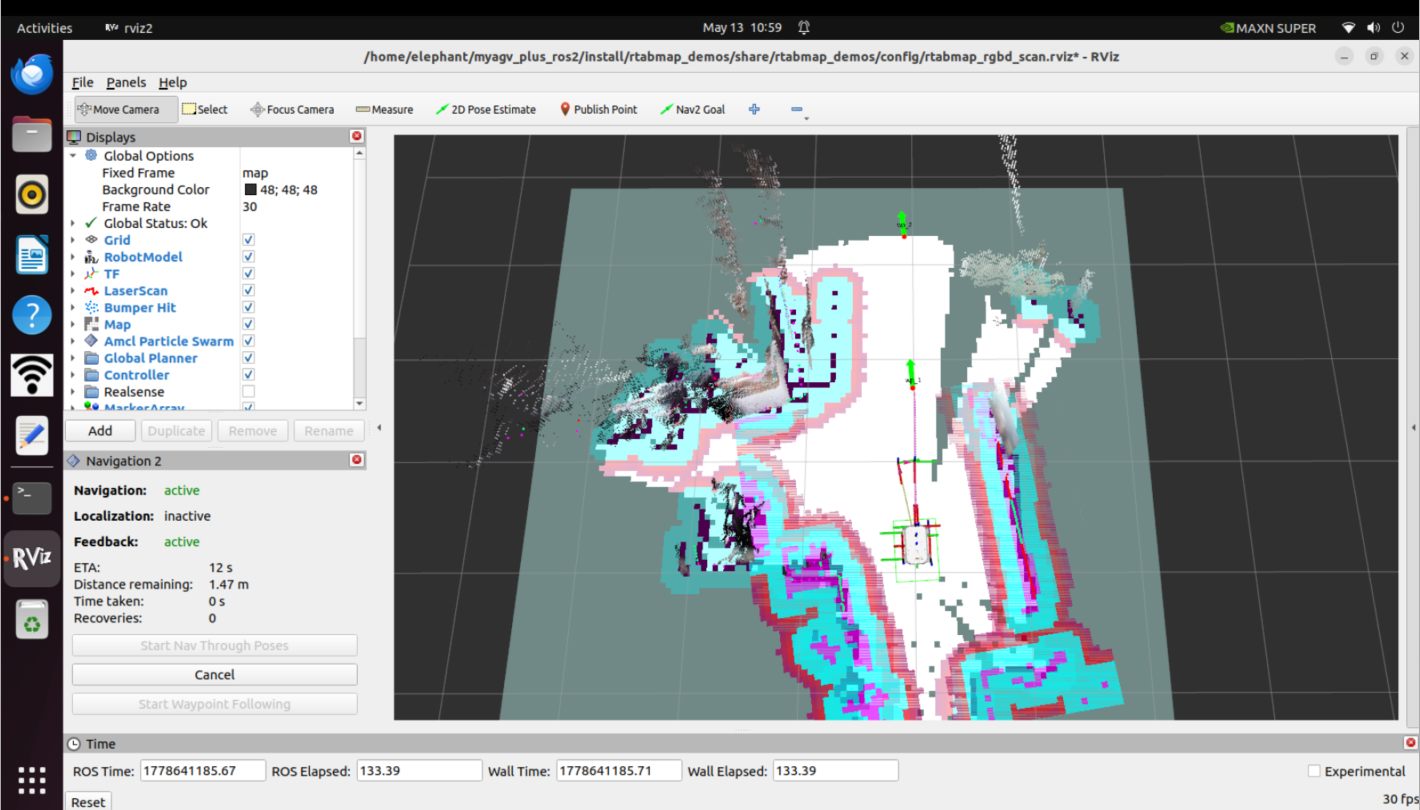Click the Global Planner folder icon

click(x=92, y=358)
